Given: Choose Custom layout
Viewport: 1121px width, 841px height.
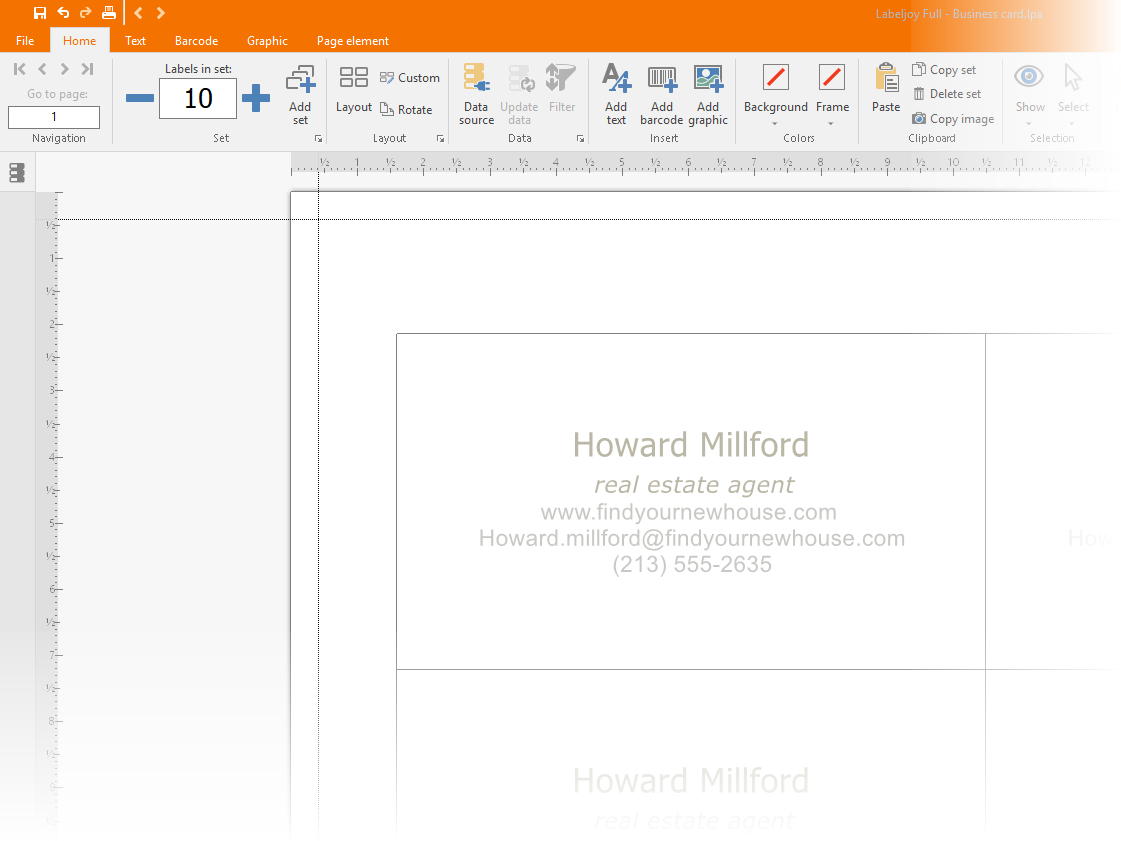Looking at the screenshot, I should pos(410,77).
